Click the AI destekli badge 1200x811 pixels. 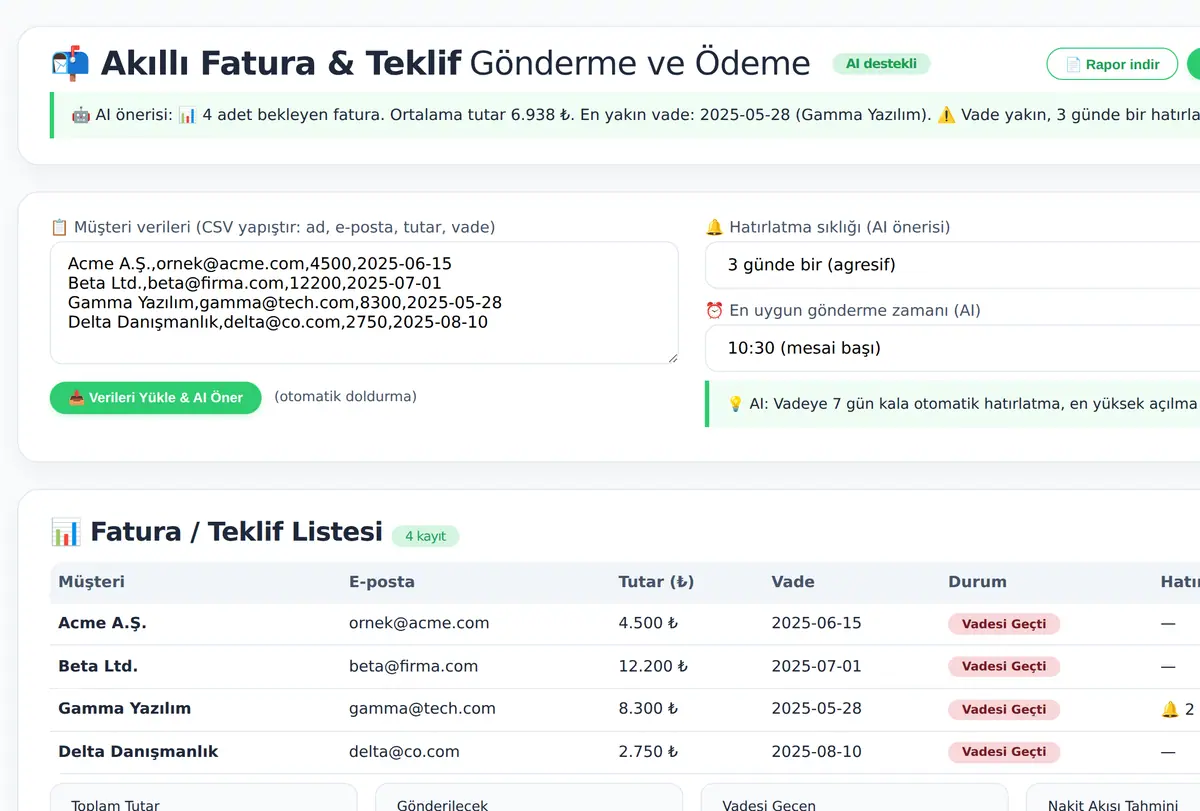[881, 64]
